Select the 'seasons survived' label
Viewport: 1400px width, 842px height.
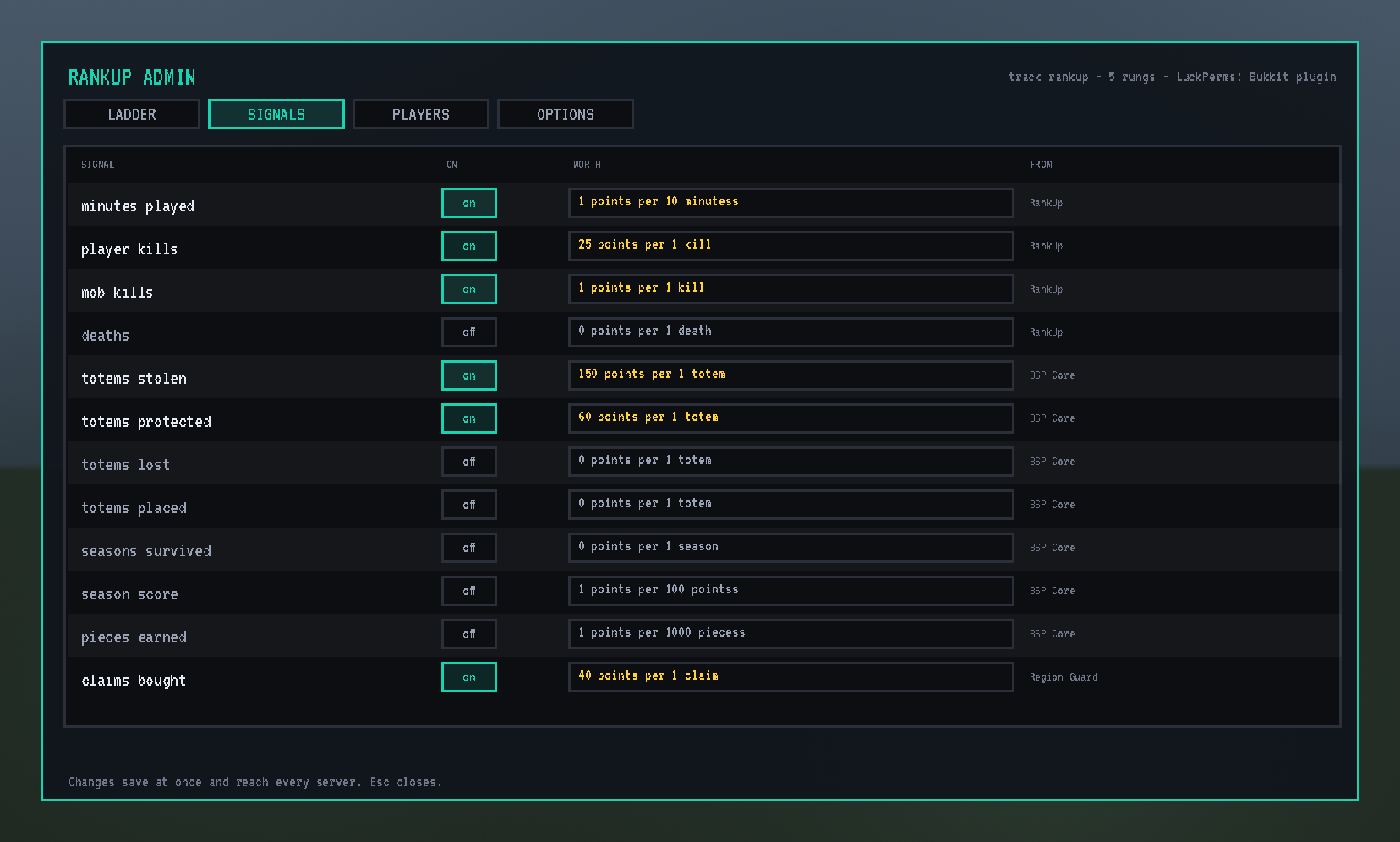coord(146,551)
